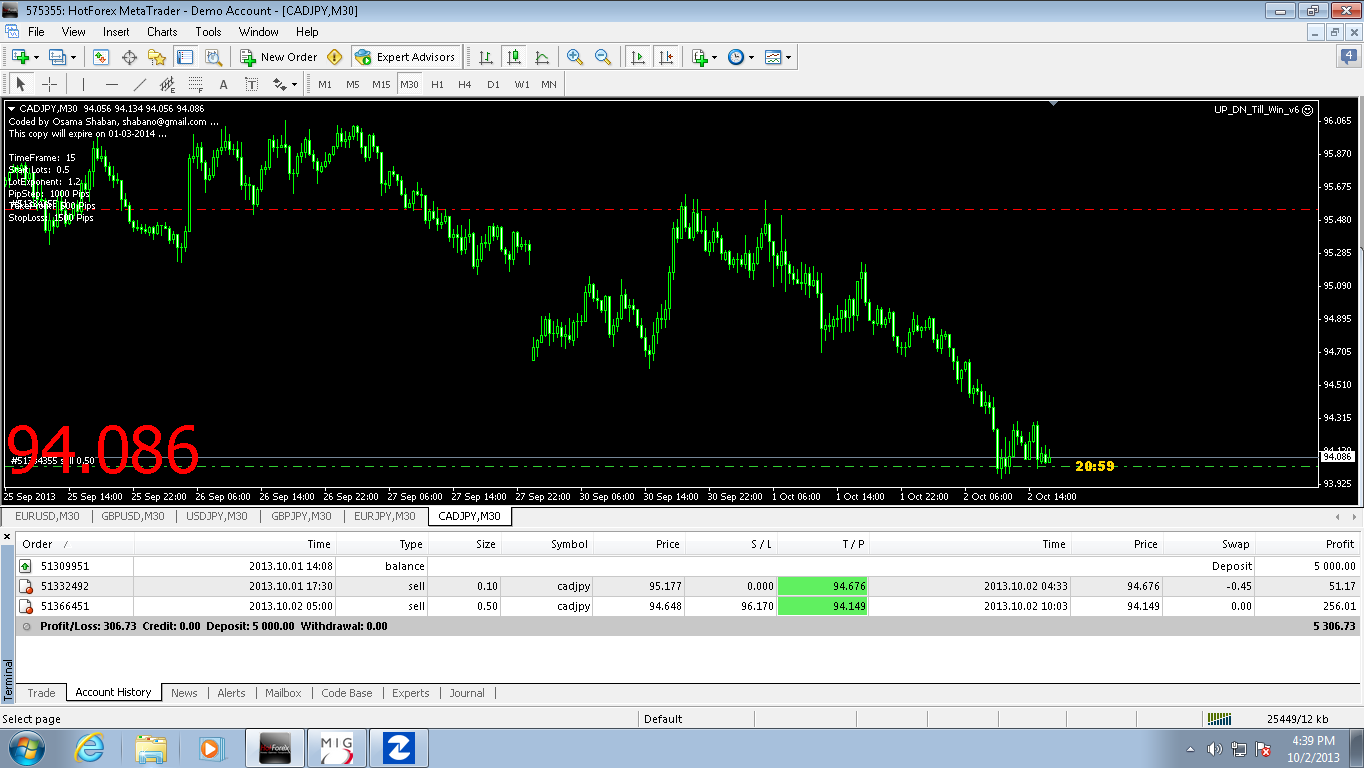Click the chart tabs scroll-right arrow
The width and height of the screenshot is (1364, 768).
[1354, 517]
